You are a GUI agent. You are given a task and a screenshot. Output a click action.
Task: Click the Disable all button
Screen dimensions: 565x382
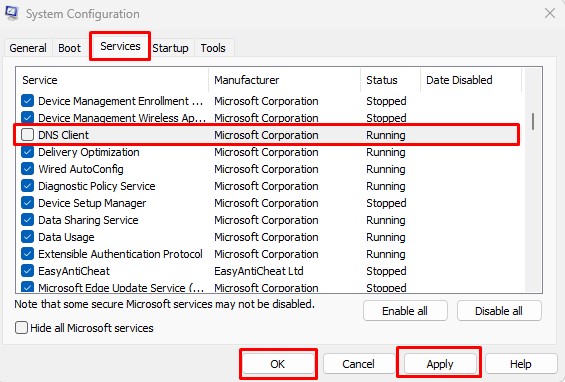[x=499, y=311]
